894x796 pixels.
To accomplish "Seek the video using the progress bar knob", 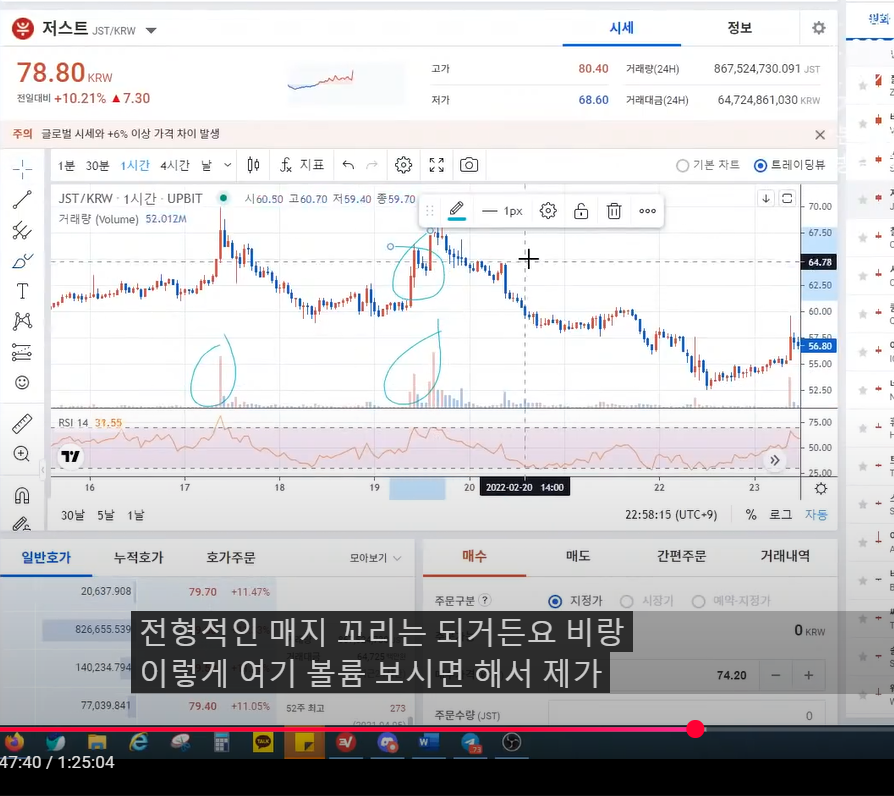I will click(695, 729).
